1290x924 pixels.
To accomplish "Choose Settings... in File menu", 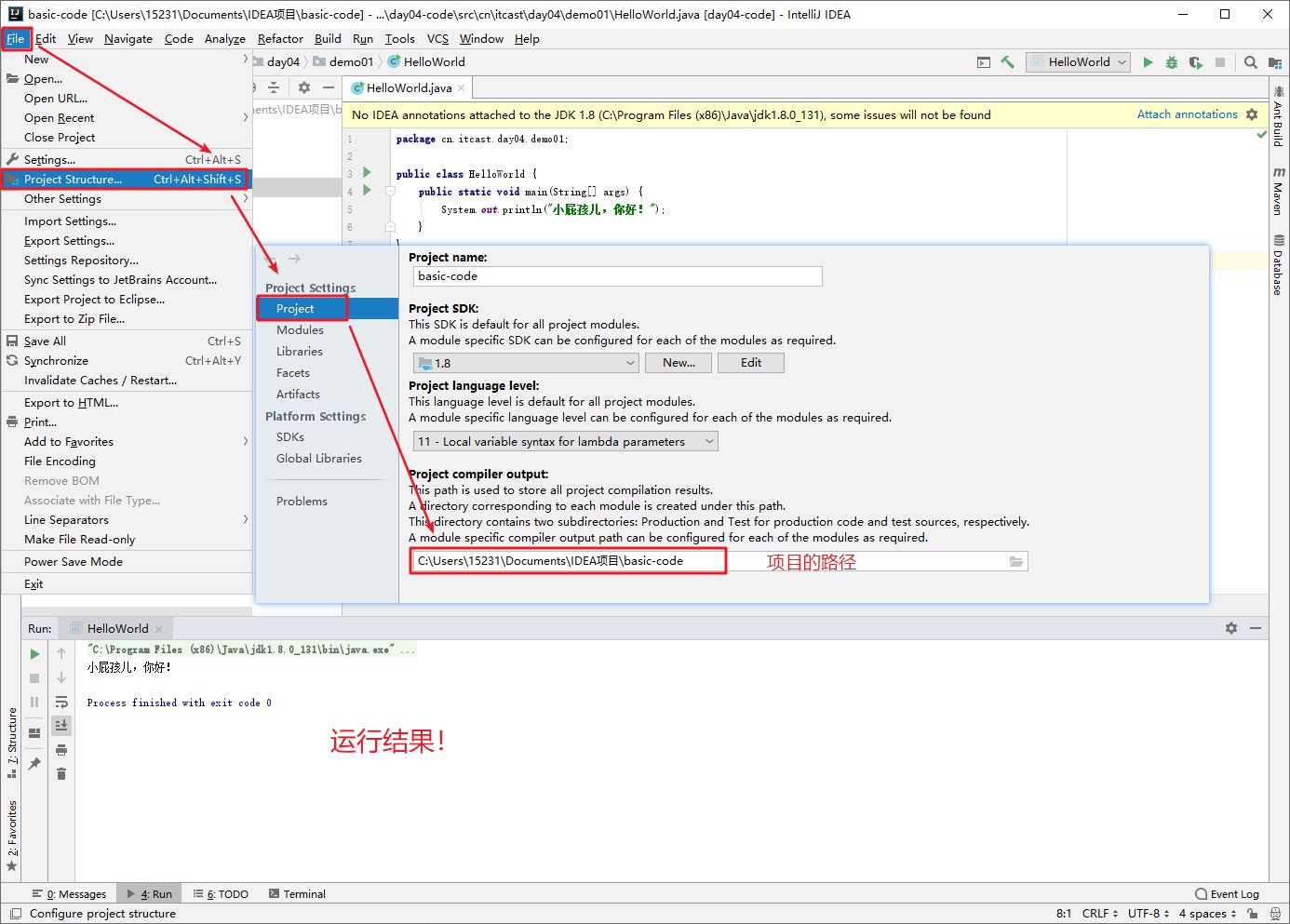I will point(127,160).
